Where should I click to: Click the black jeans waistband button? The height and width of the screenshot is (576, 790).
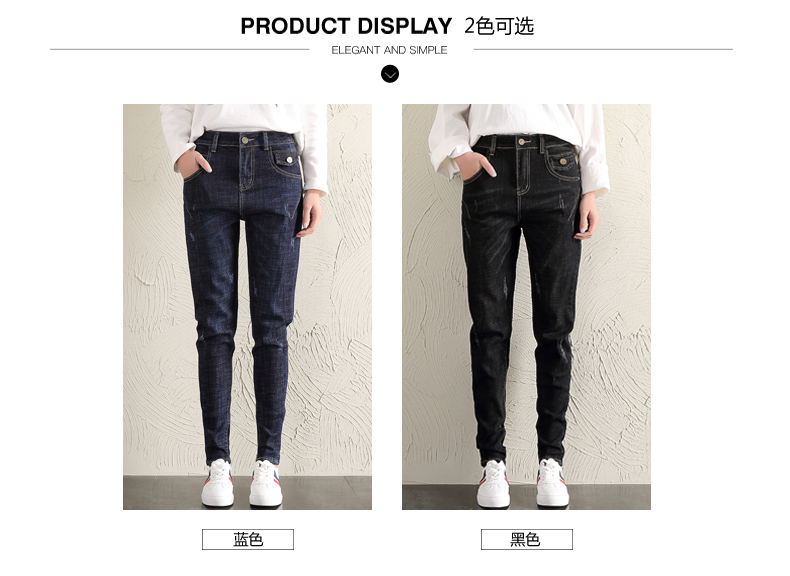522,142
